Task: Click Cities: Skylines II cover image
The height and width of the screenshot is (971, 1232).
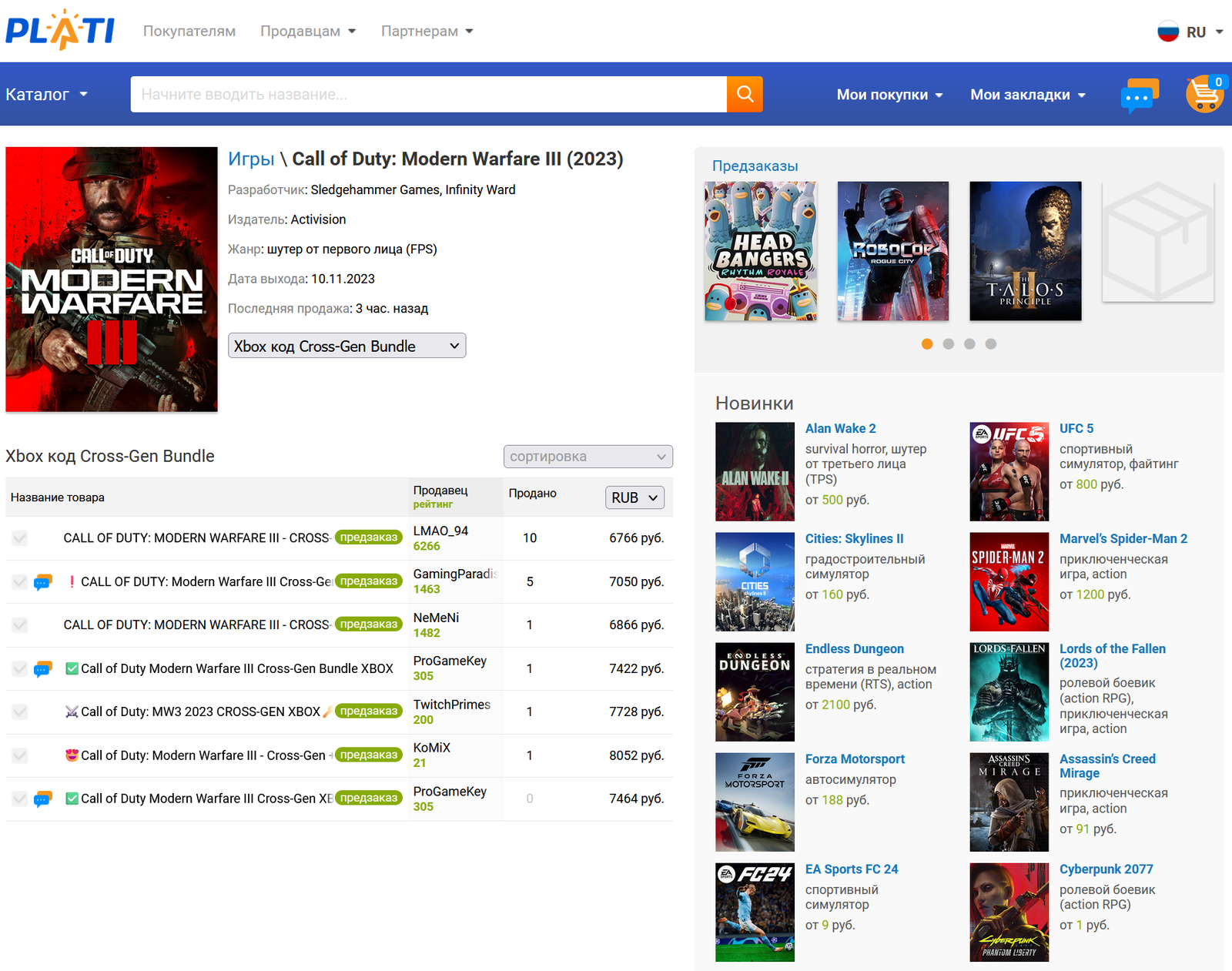Action: tap(755, 581)
